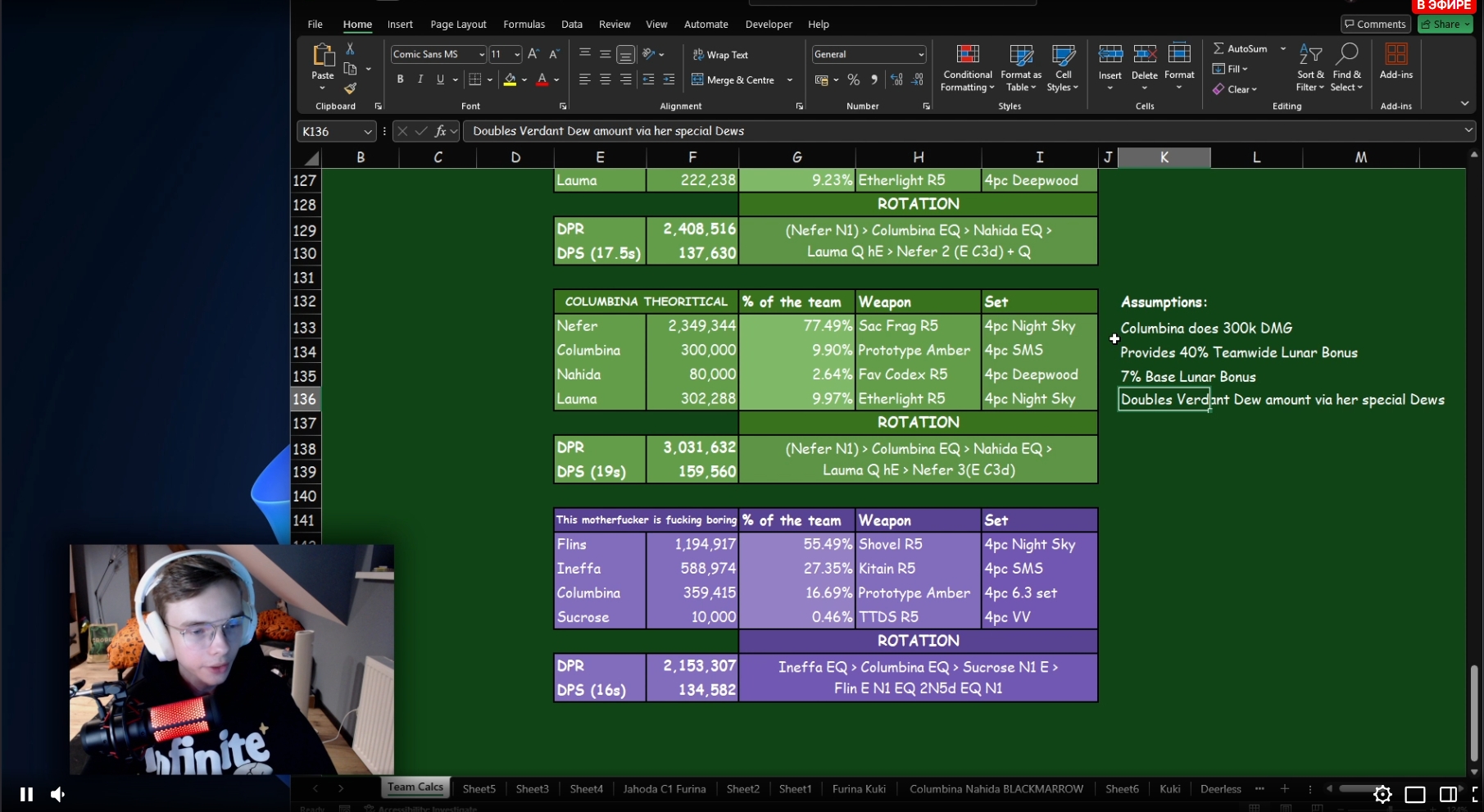Toggle Bold formatting
This screenshot has width=1484, height=812.
pyautogui.click(x=400, y=79)
